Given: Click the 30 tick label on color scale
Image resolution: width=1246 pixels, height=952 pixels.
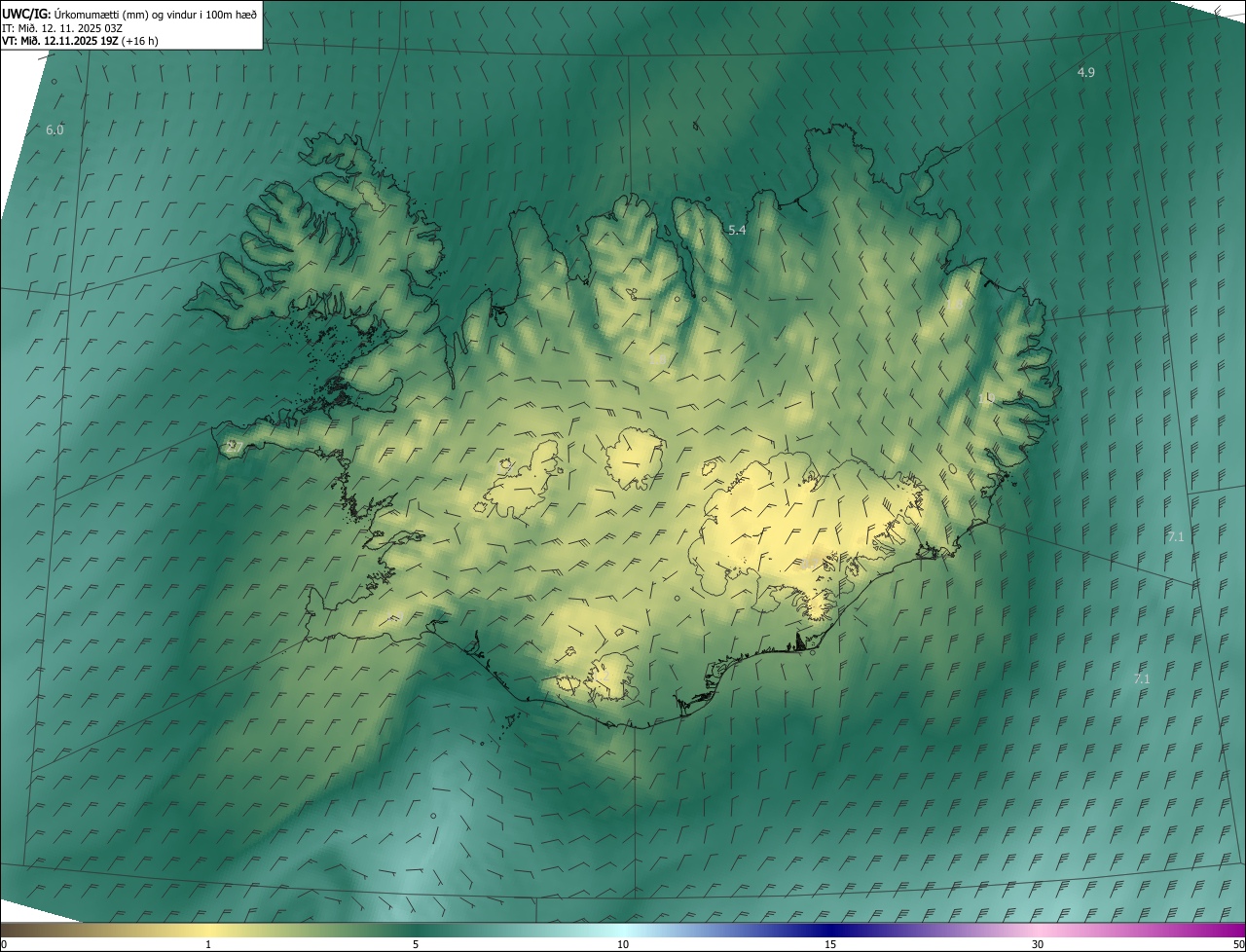Looking at the screenshot, I should (x=1038, y=944).
